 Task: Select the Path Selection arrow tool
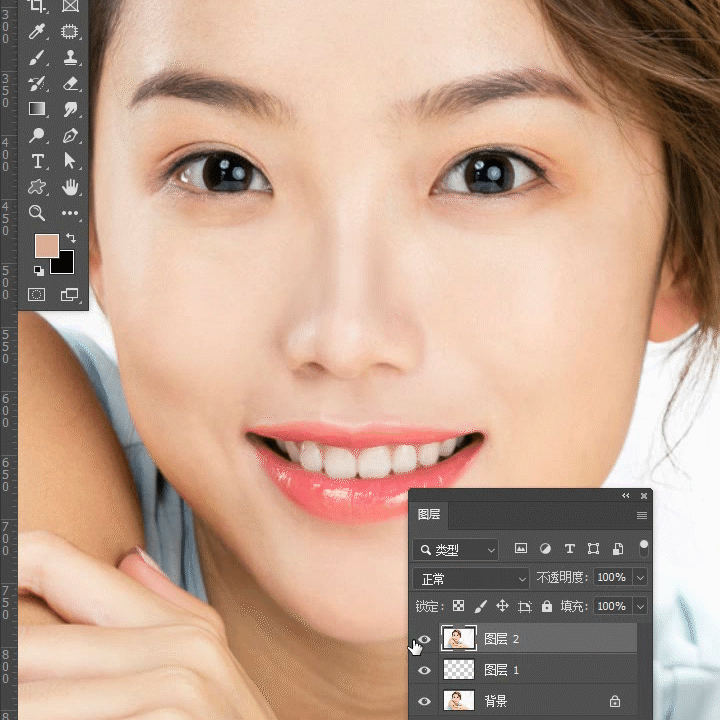tap(70, 161)
